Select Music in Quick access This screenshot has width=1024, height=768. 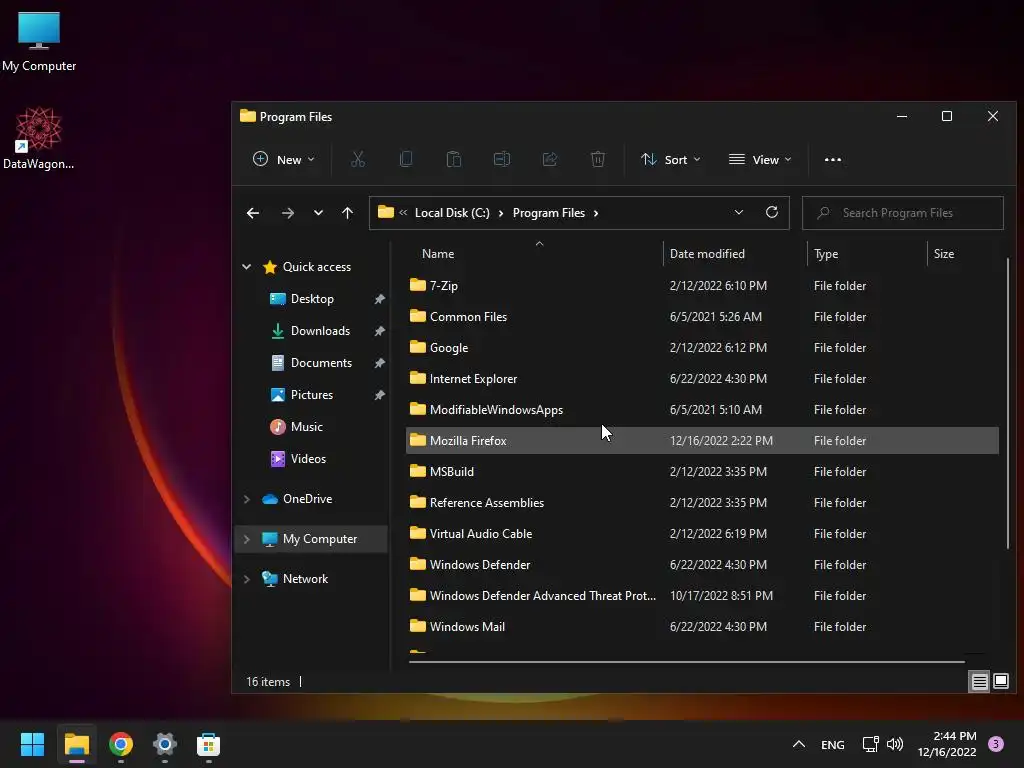[x=306, y=426]
